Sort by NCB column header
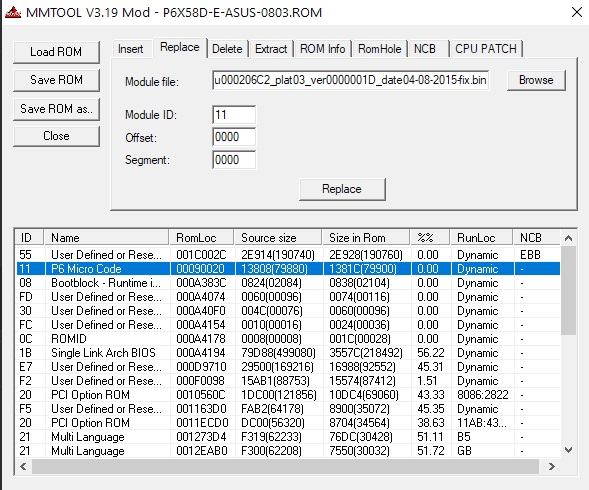 point(536,237)
